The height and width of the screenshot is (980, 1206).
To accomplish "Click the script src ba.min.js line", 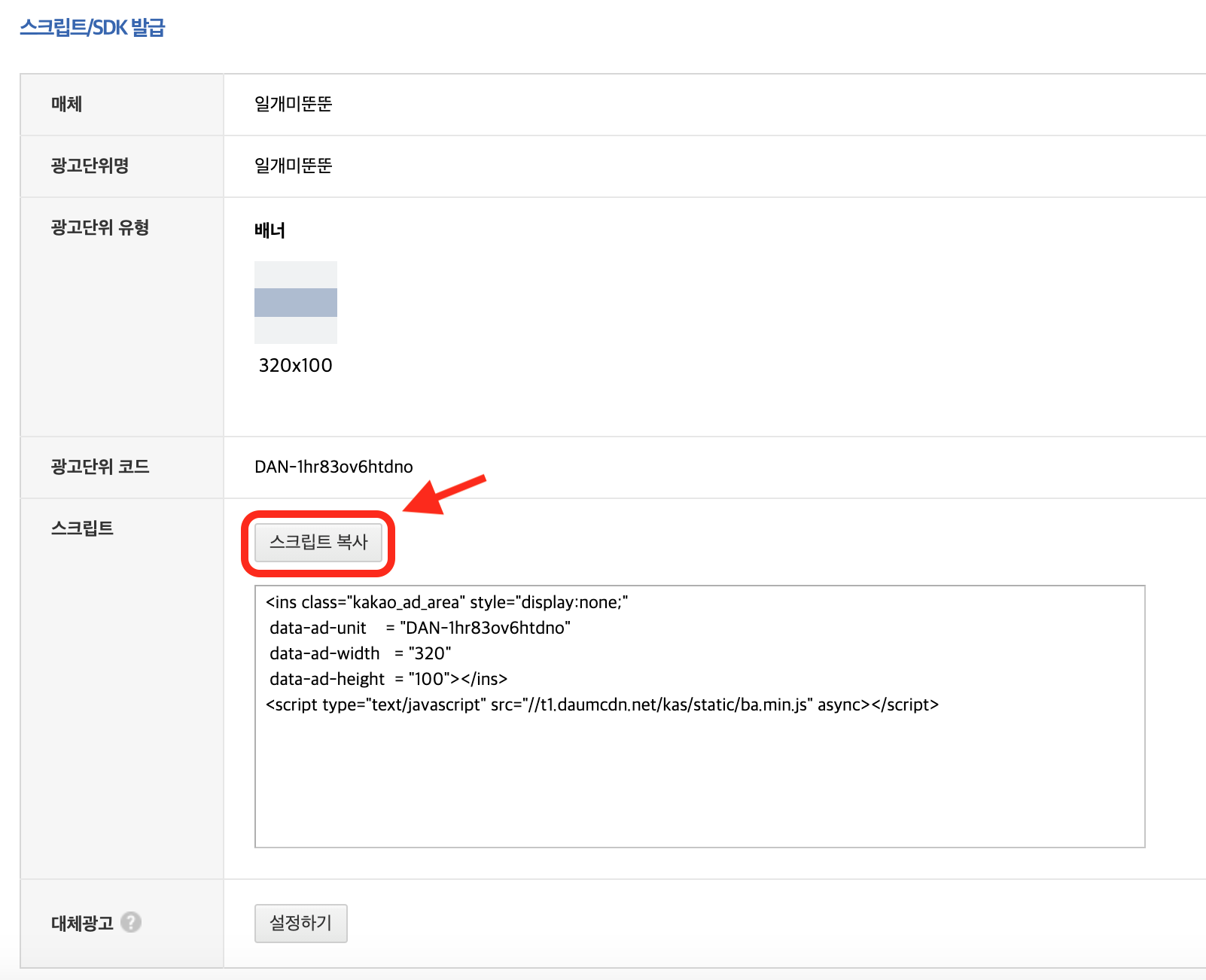I will 602,705.
